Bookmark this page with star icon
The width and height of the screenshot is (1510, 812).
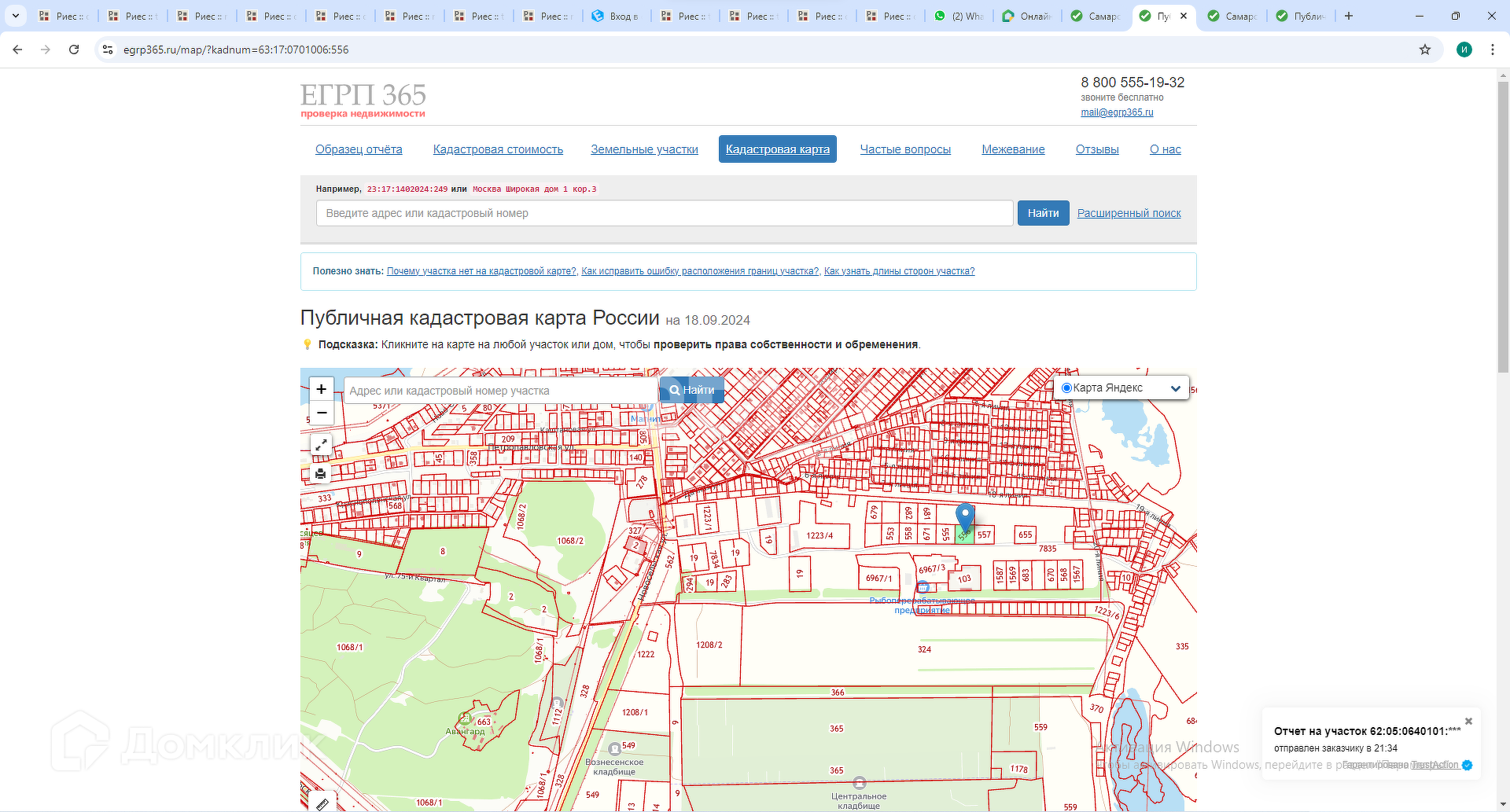coord(1425,50)
